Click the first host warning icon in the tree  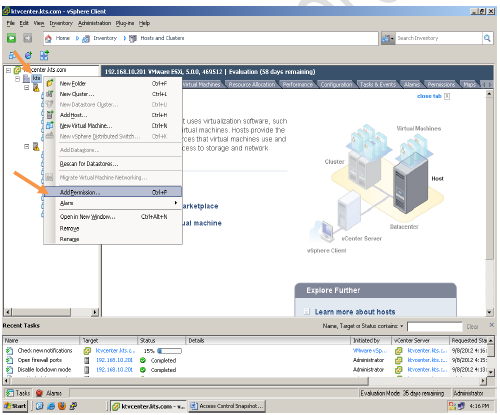pyautogui.click(x=36, y=88)
